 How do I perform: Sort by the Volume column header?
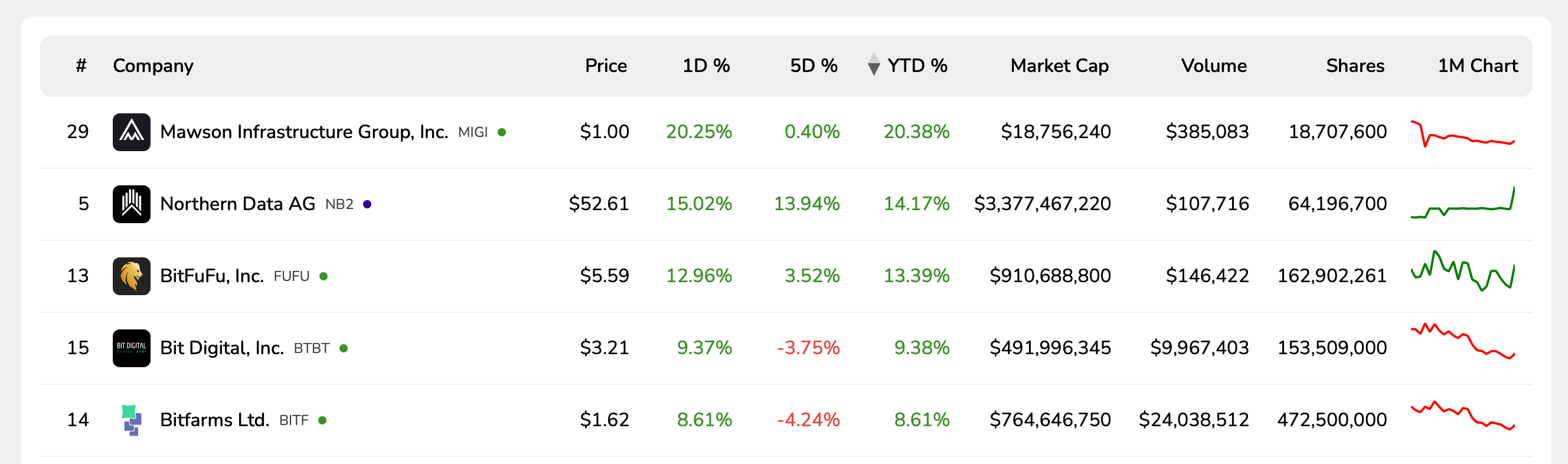click(x=1214, y=65)
